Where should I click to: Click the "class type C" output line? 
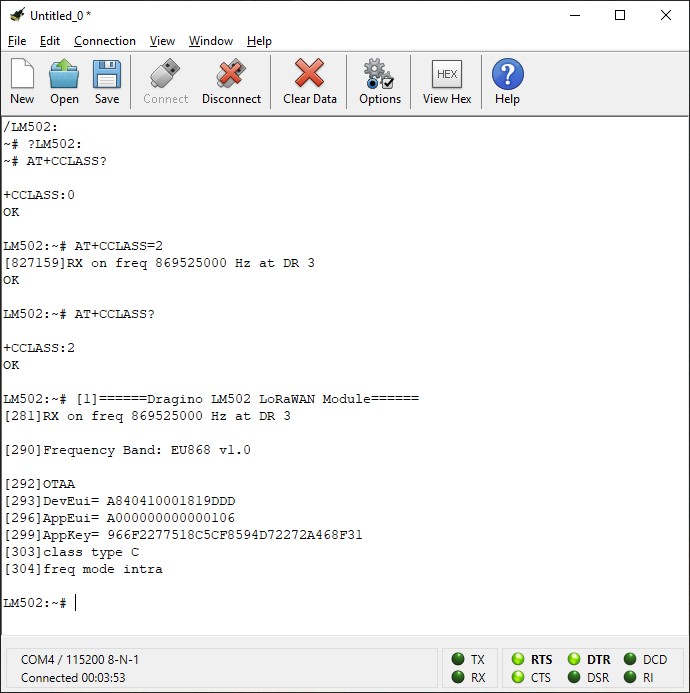tap(72, 552)
